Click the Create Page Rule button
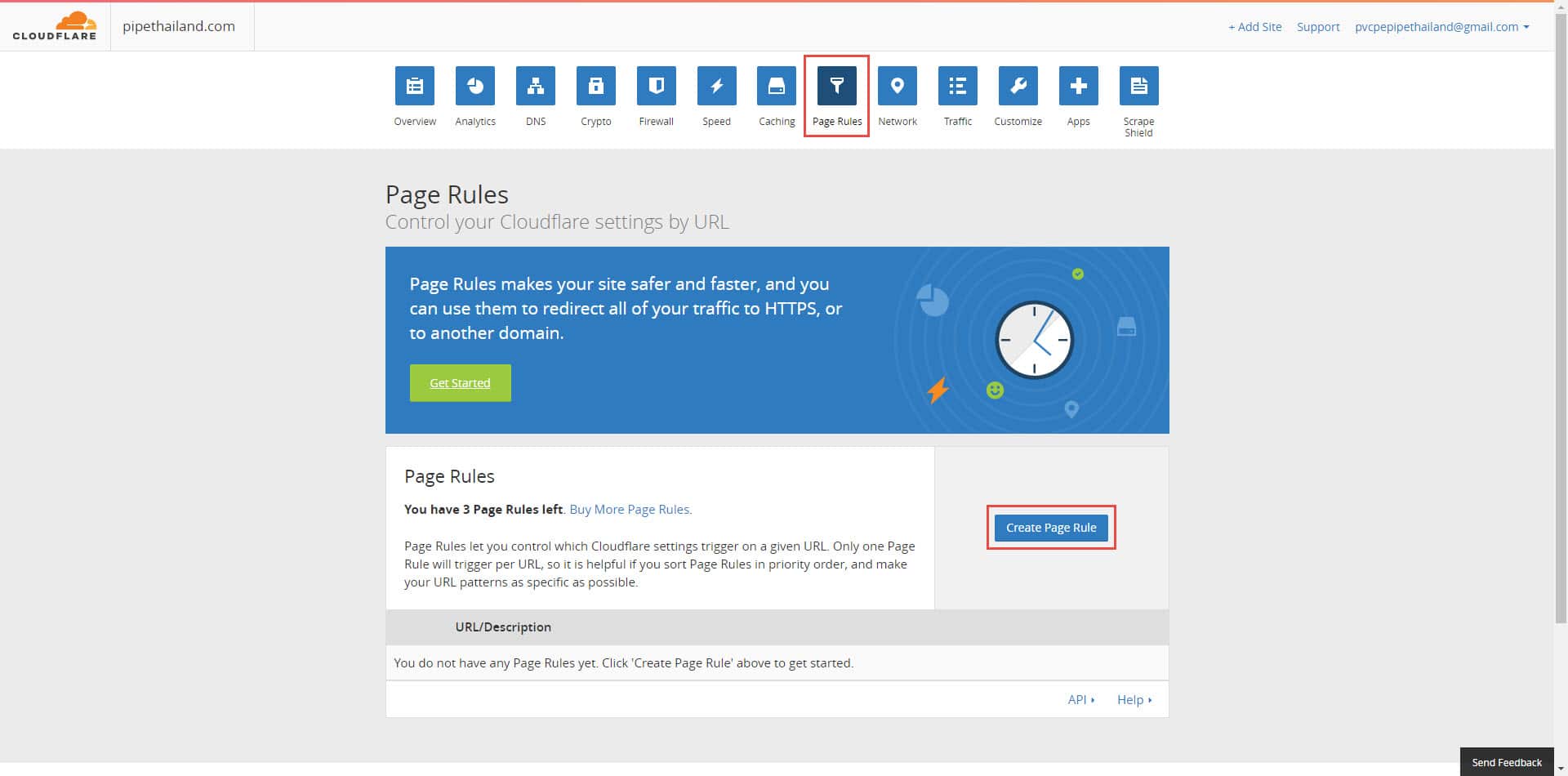Image resolution: width=1568 pixels, height=776 pixels. 1051,528
